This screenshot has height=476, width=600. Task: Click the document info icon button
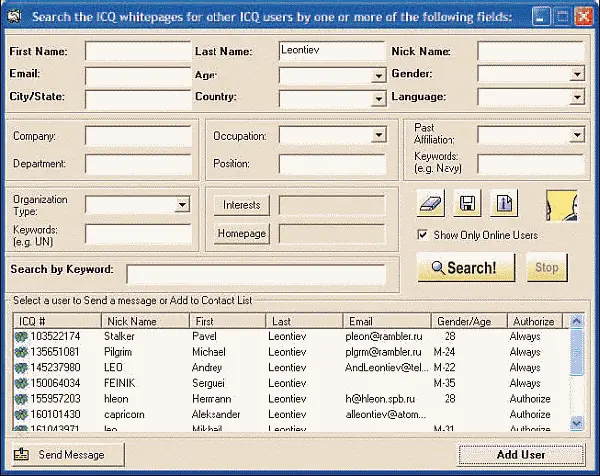(504, 203)
